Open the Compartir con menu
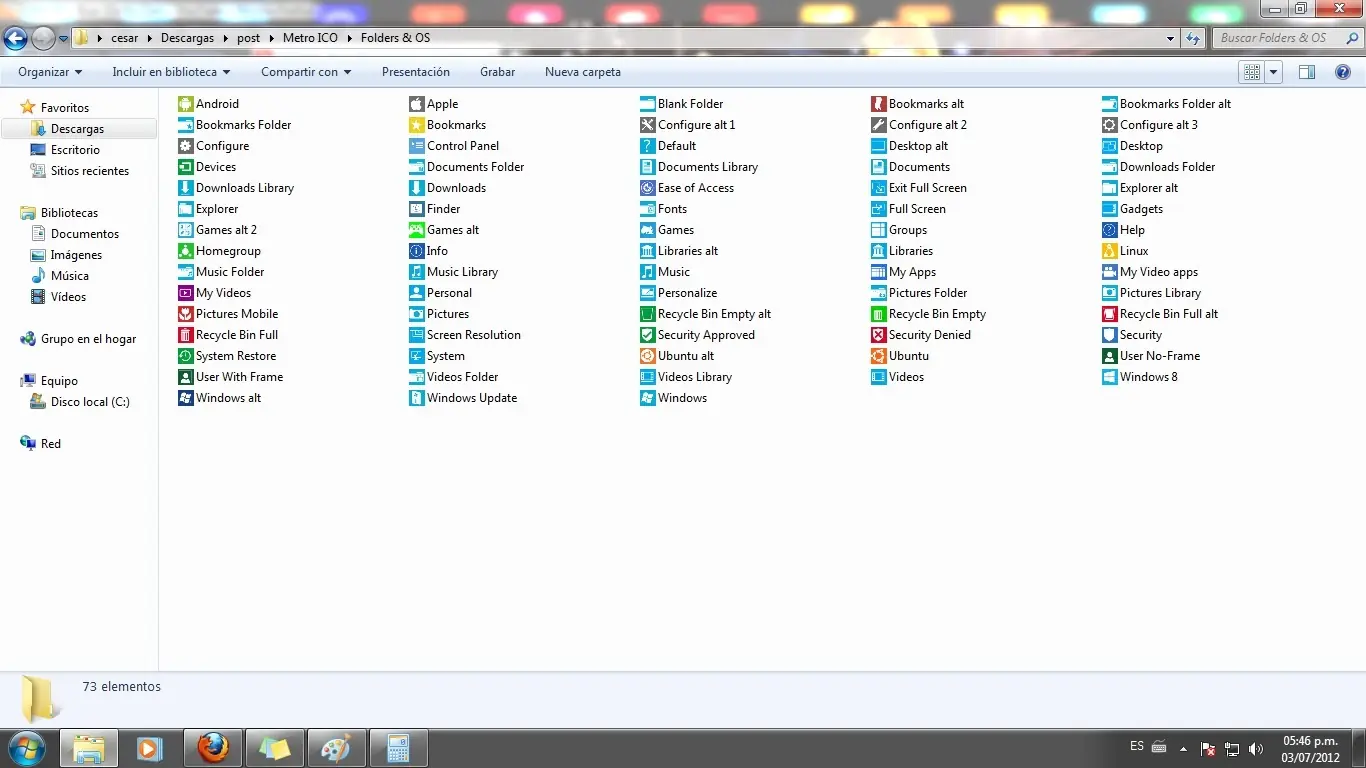 (x=306, y=72)
